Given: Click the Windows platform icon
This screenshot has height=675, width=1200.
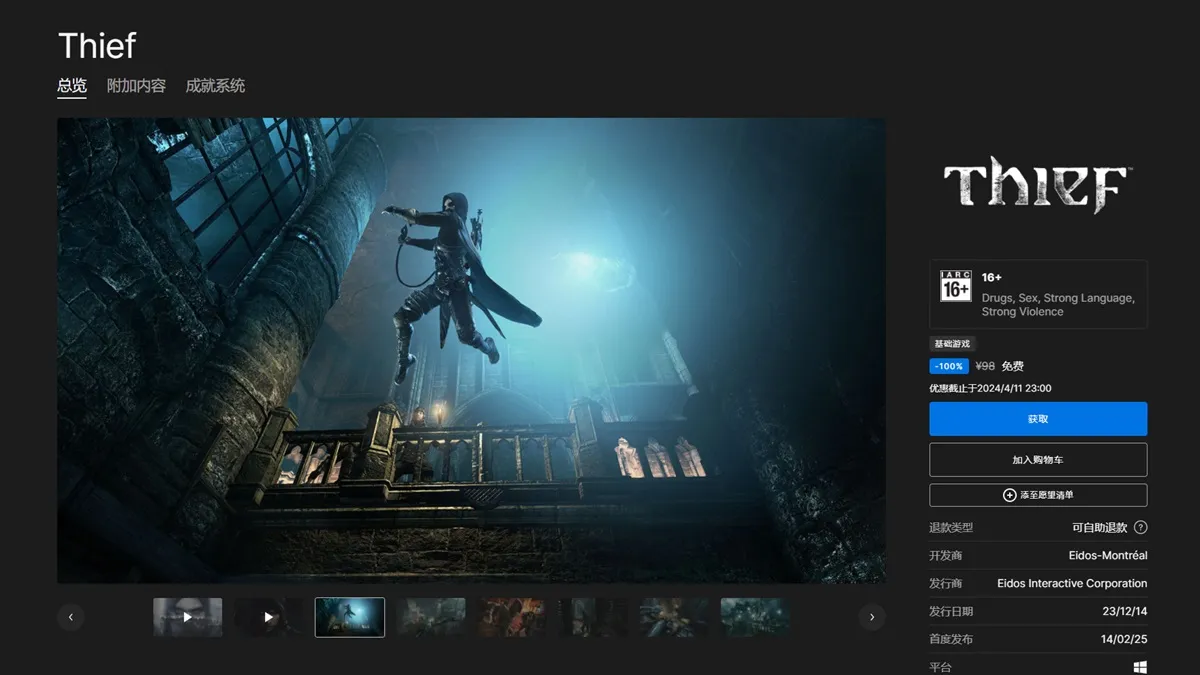Looking at the screenshot, I should point(1140,667).
